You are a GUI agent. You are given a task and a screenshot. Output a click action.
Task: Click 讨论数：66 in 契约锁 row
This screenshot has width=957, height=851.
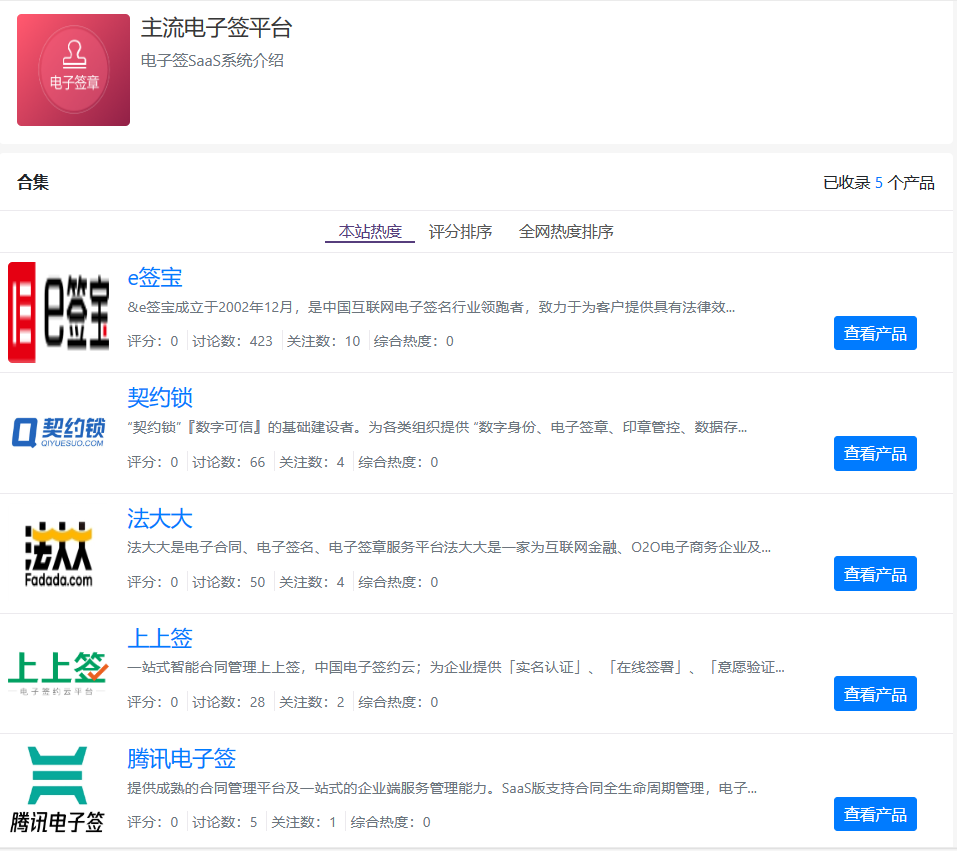[229, 462]
